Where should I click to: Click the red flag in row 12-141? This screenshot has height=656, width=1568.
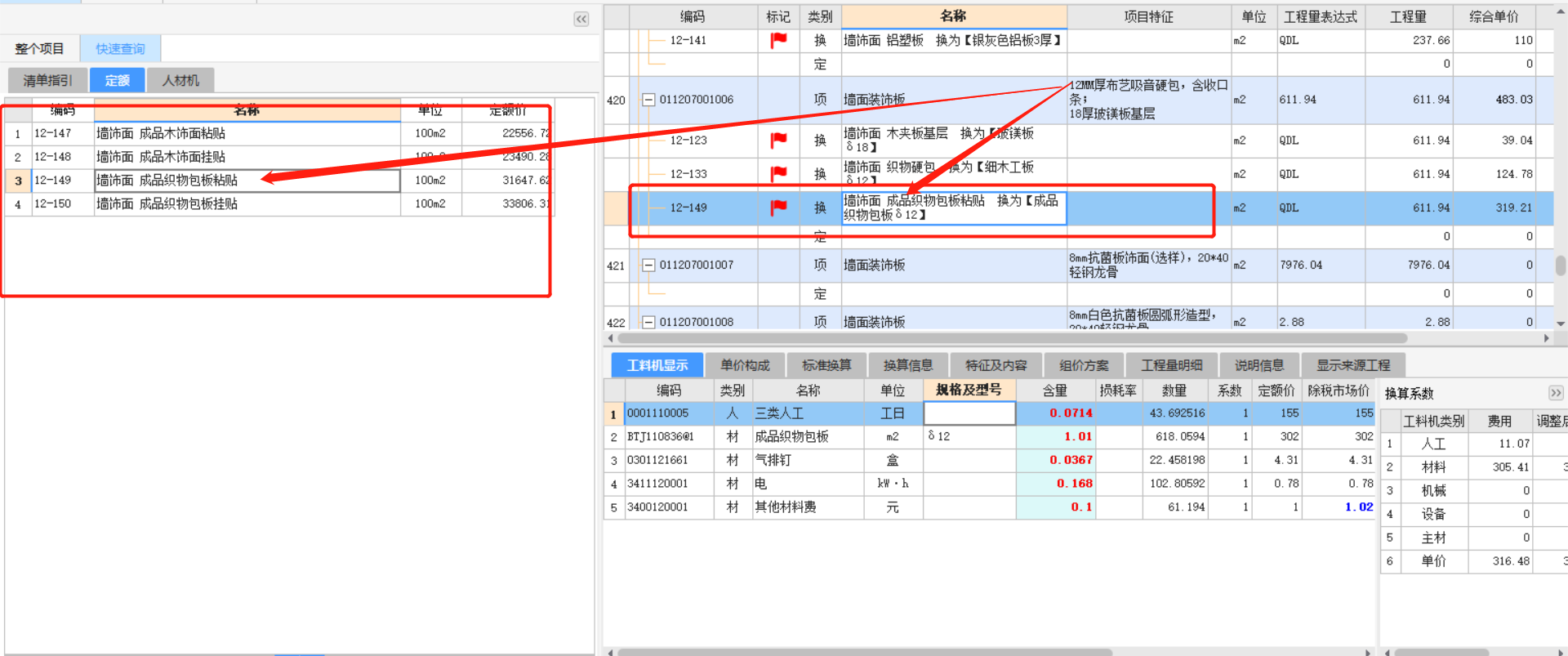(778, 40)
